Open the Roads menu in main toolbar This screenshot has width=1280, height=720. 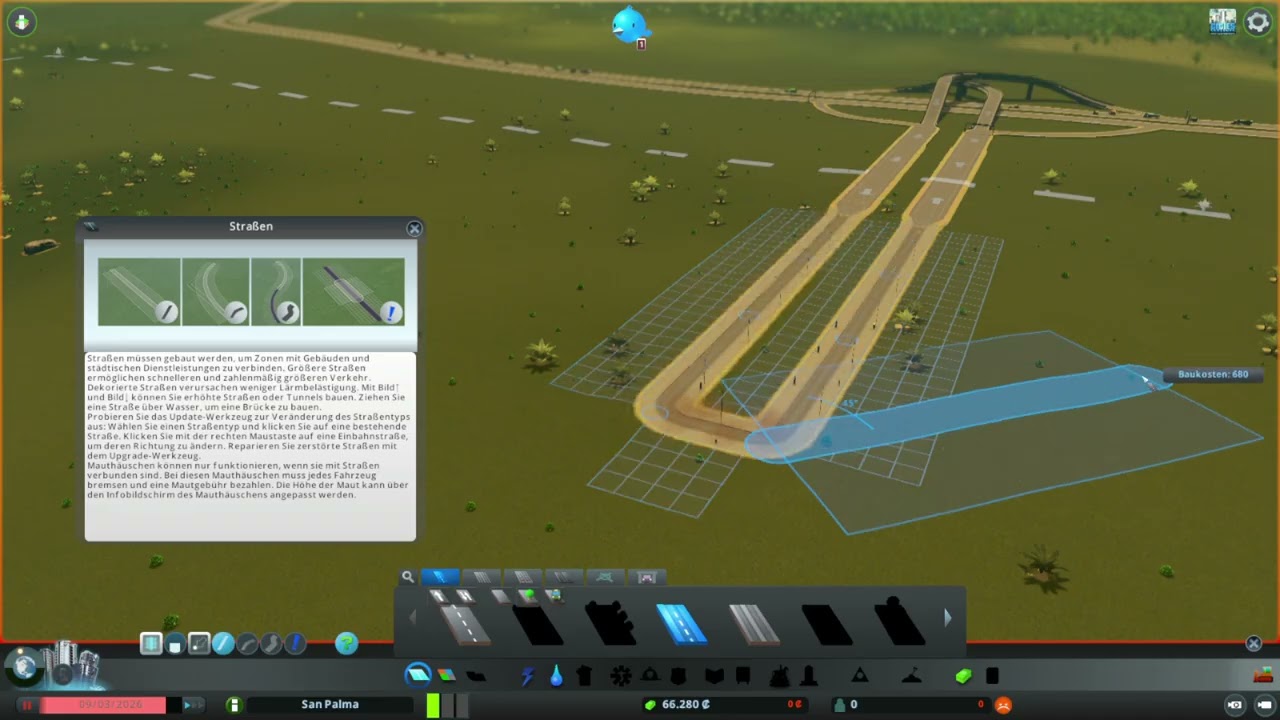pos(418,675)
